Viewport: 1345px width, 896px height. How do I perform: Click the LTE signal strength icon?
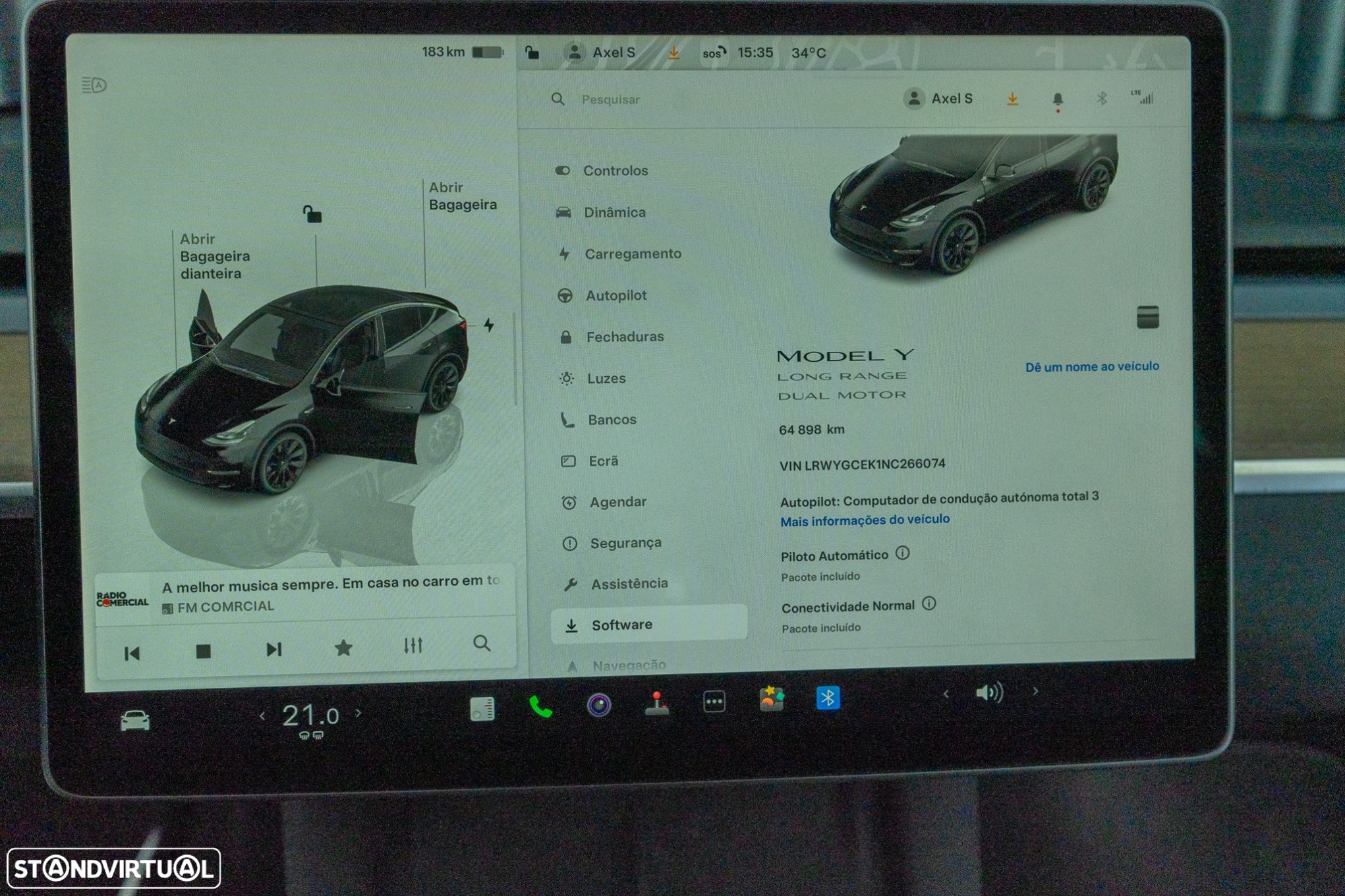[1142, 97]
